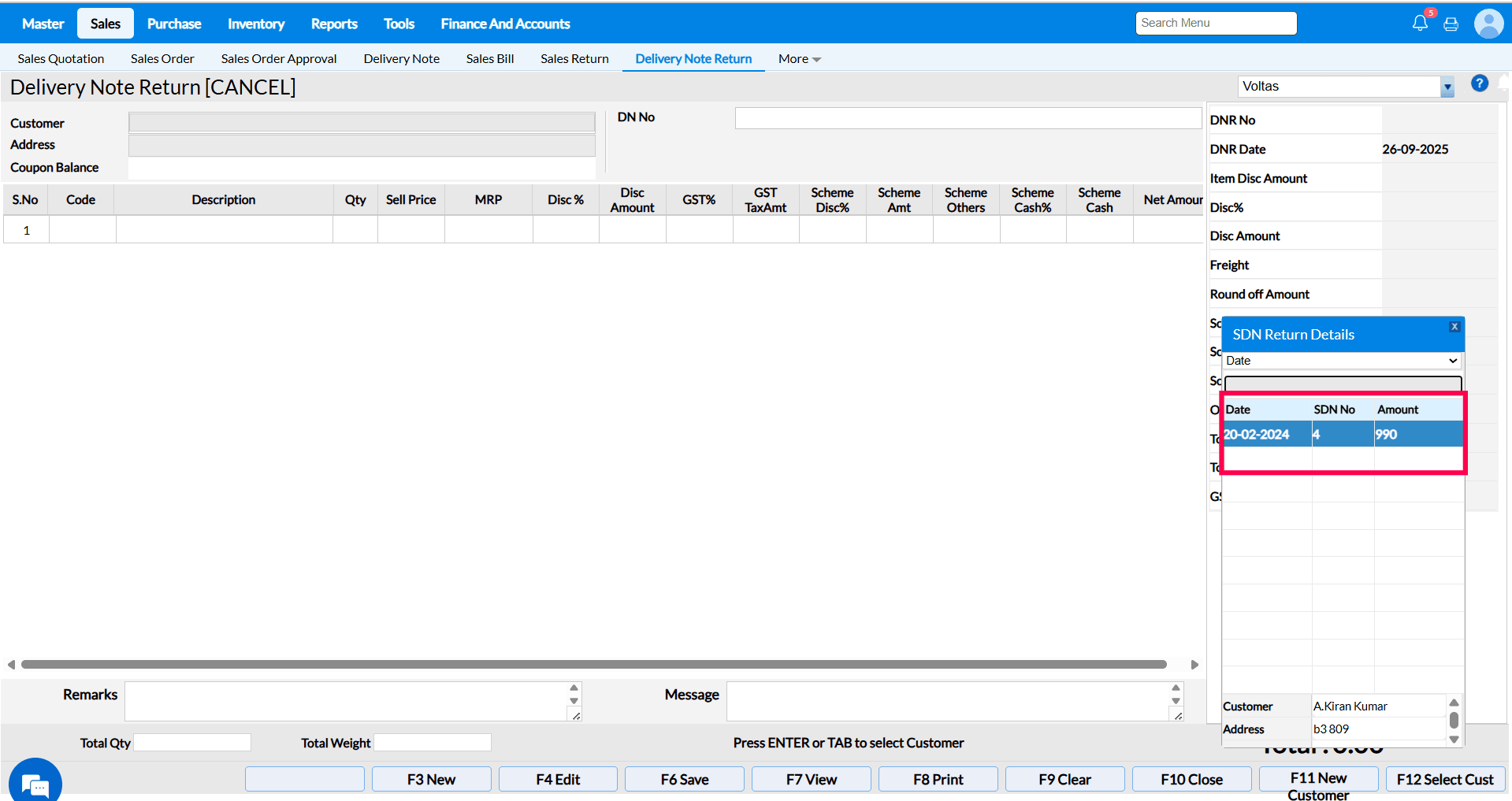Switch to the Sales Return tab
This screenshot has width=1512, height=801.
pyautogui.click(x=574, y=59)
